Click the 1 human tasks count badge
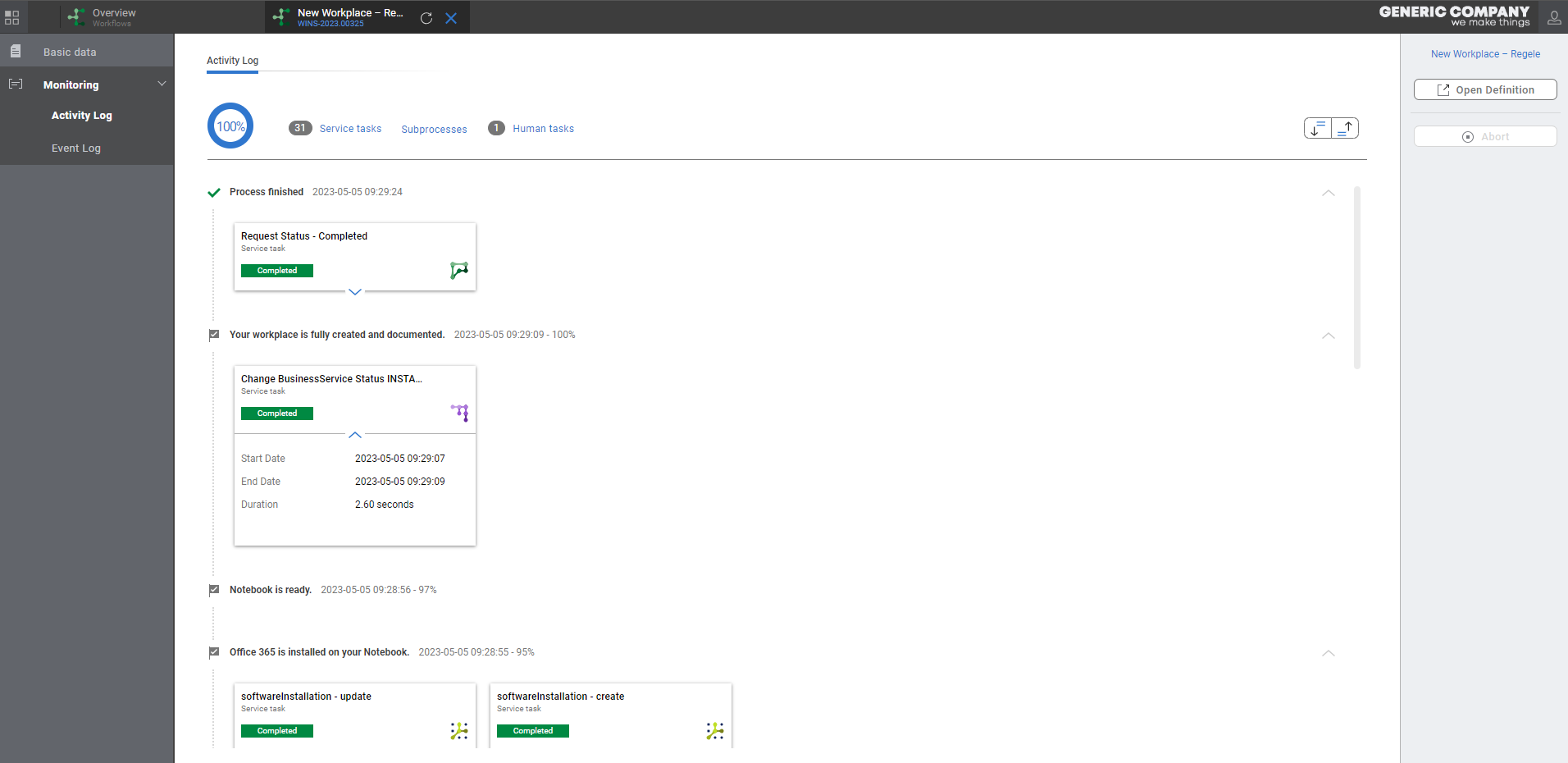The image size is (1568, 763). point(496,128)
